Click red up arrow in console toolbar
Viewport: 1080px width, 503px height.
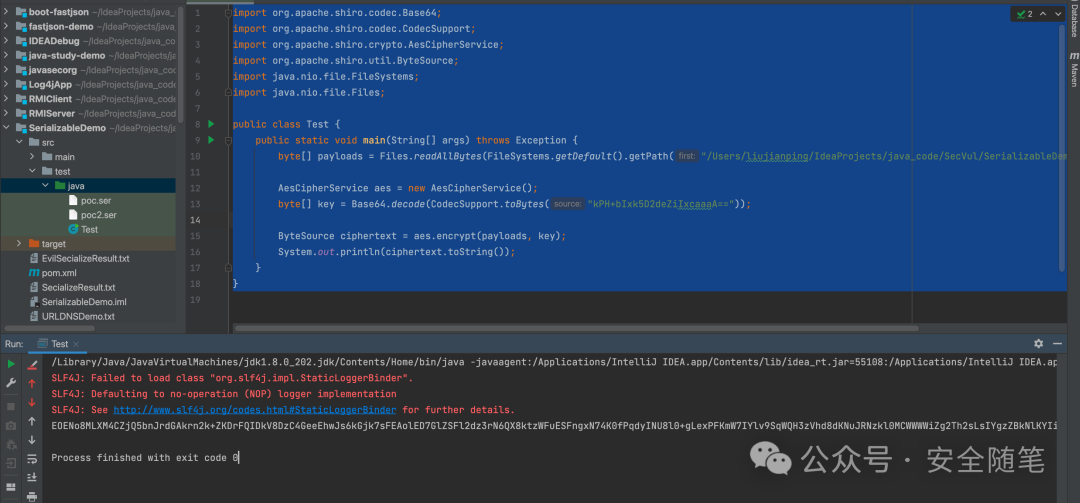tap(32, 384)
